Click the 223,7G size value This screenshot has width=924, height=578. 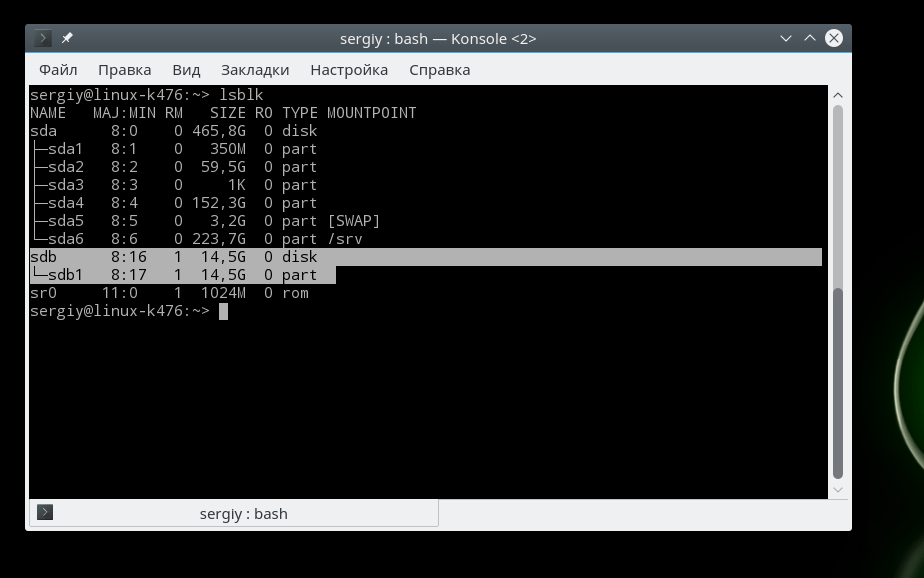(x=219, y=239)
